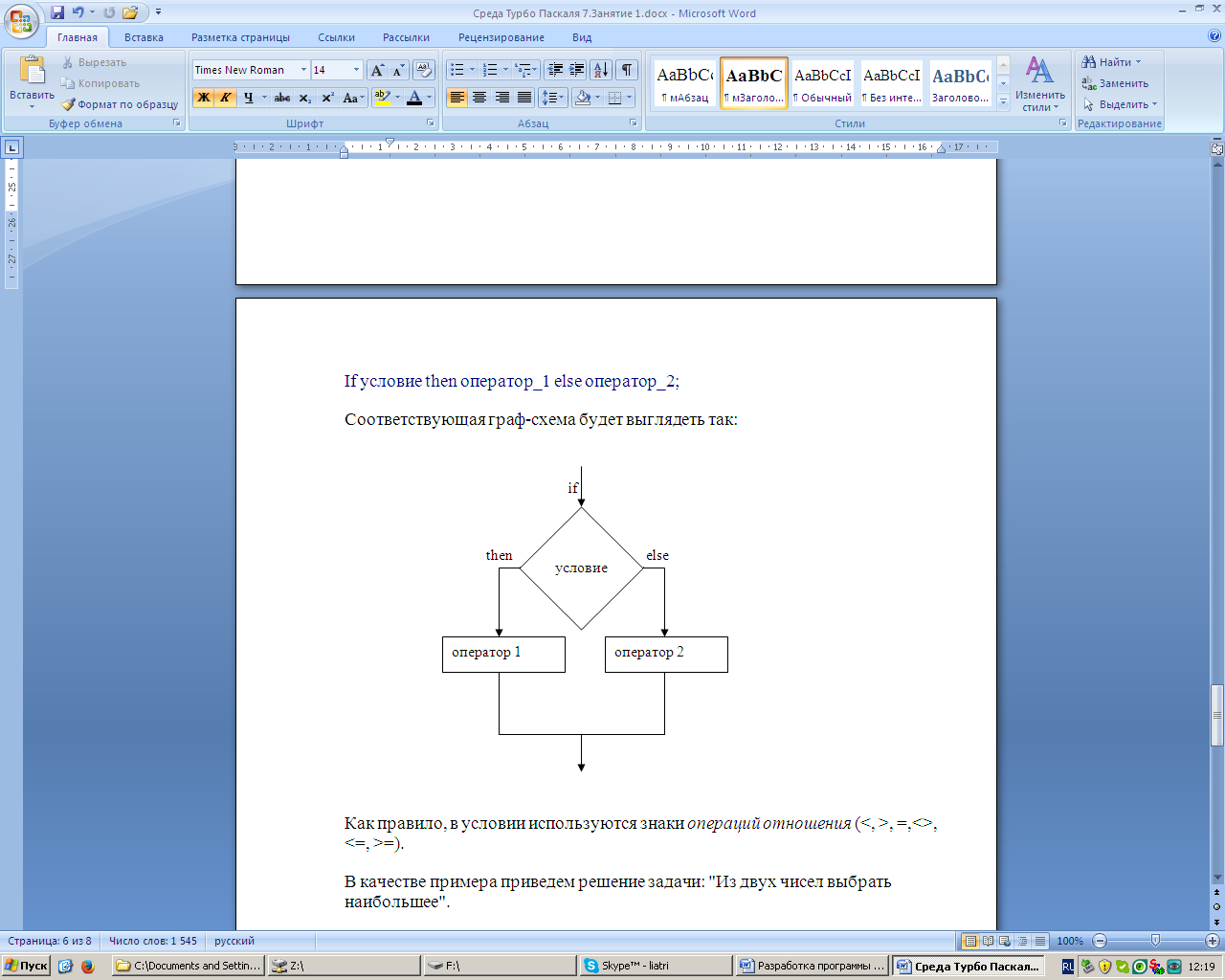Open a file using Quick Access folder icon
The width and height of the screenshot is (1225, 980).
(x=130, y=13)
